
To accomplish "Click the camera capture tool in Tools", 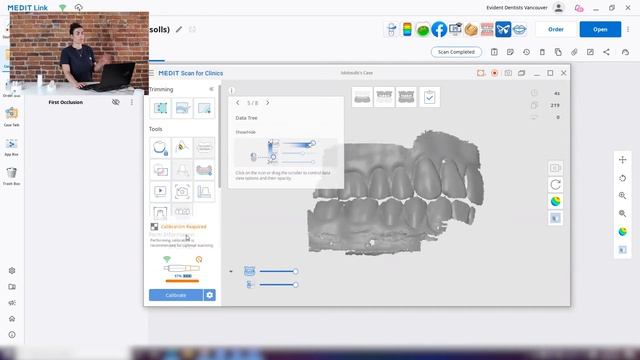I will (x=182, y=191).
